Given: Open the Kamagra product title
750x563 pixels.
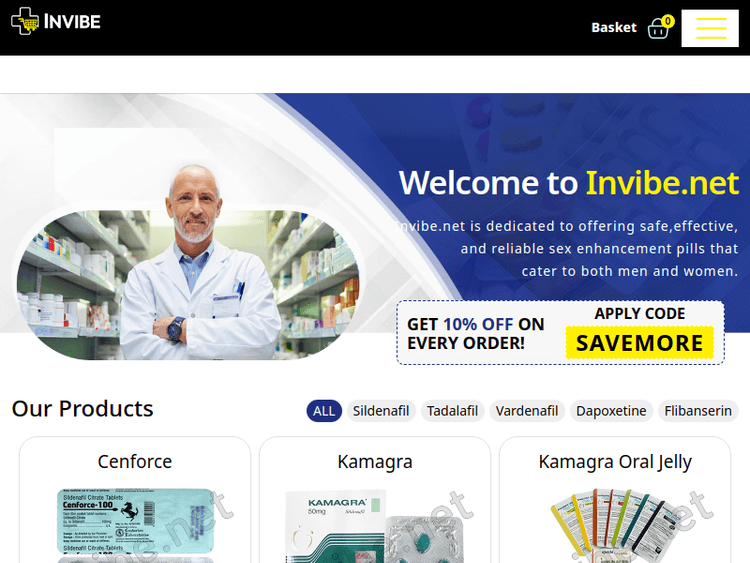Looking at the screenshot, I should click(375, 462).
